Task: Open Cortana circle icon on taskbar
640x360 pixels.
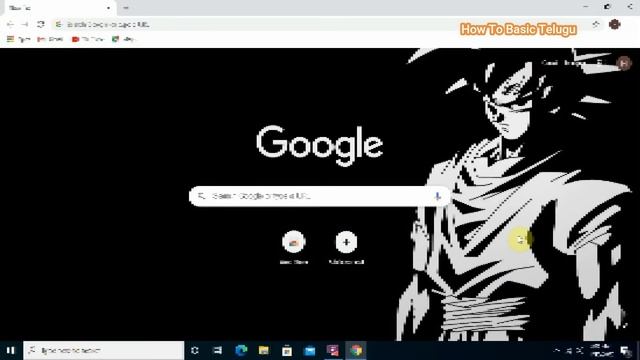Action: click(195, 350)
